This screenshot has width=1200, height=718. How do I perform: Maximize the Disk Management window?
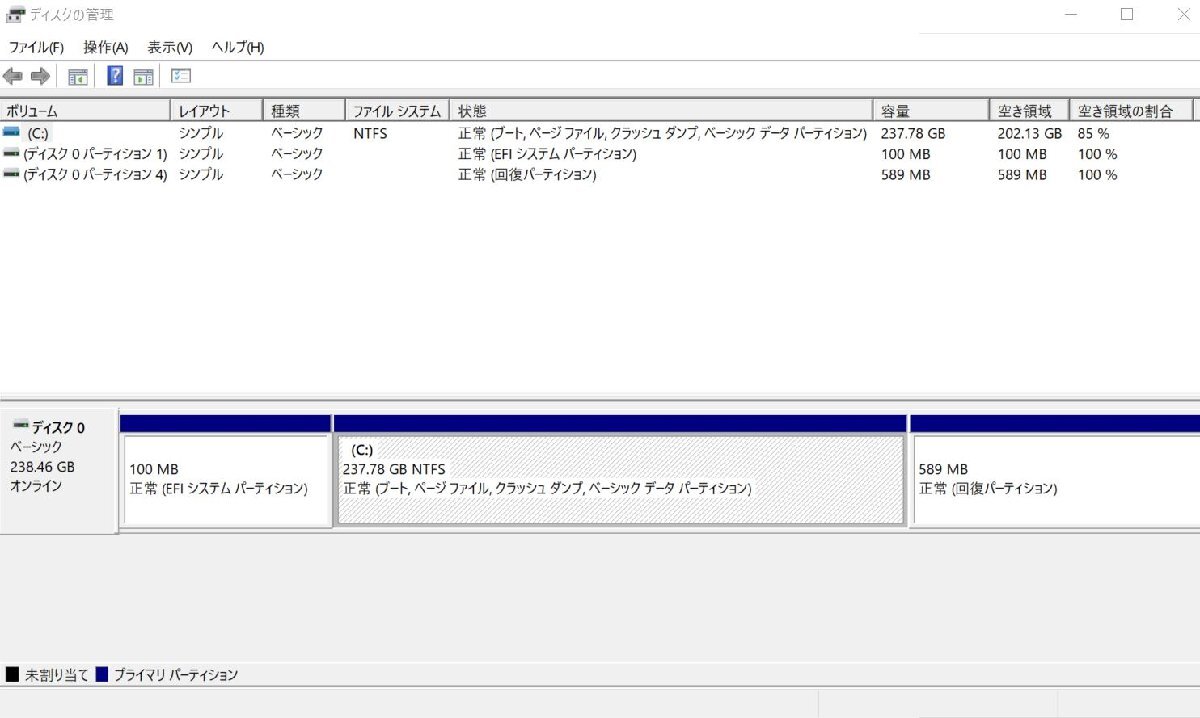click(1127, 14)
